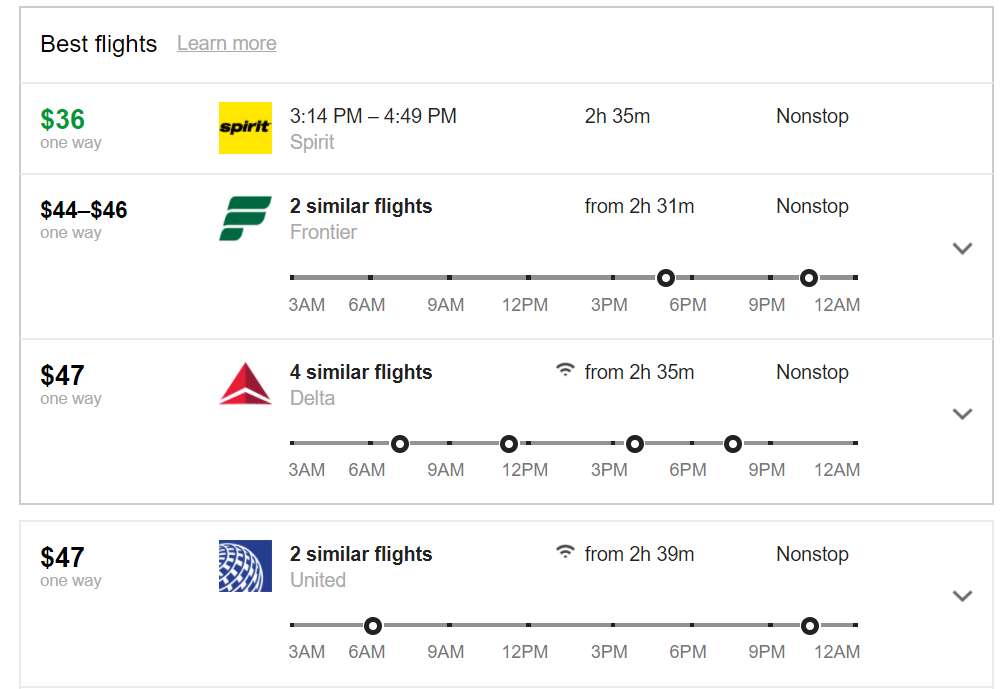Viewport: 1006px width, 689px height.
Task: Pick the Delta flight departing around 7AM
Action: click(400, 443)
